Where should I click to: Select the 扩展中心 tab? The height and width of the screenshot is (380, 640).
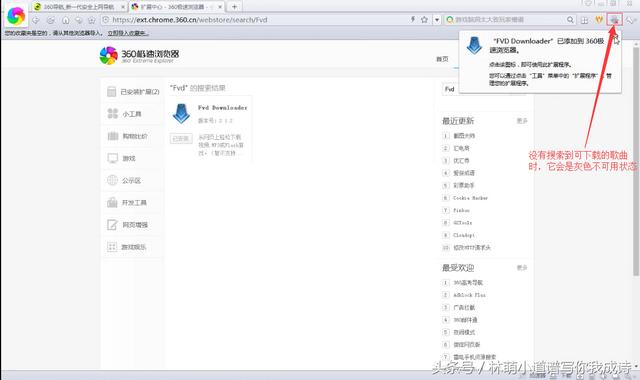[x=176, y=7]
